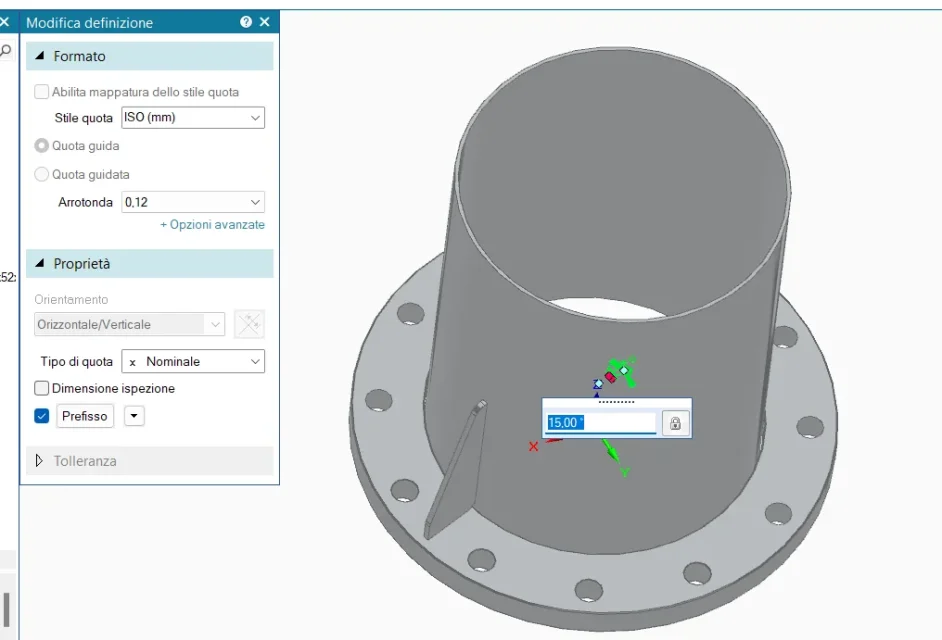Close the Modifica definizione panel
Screen dimensions: 942x640
click(x=264, y=22)
